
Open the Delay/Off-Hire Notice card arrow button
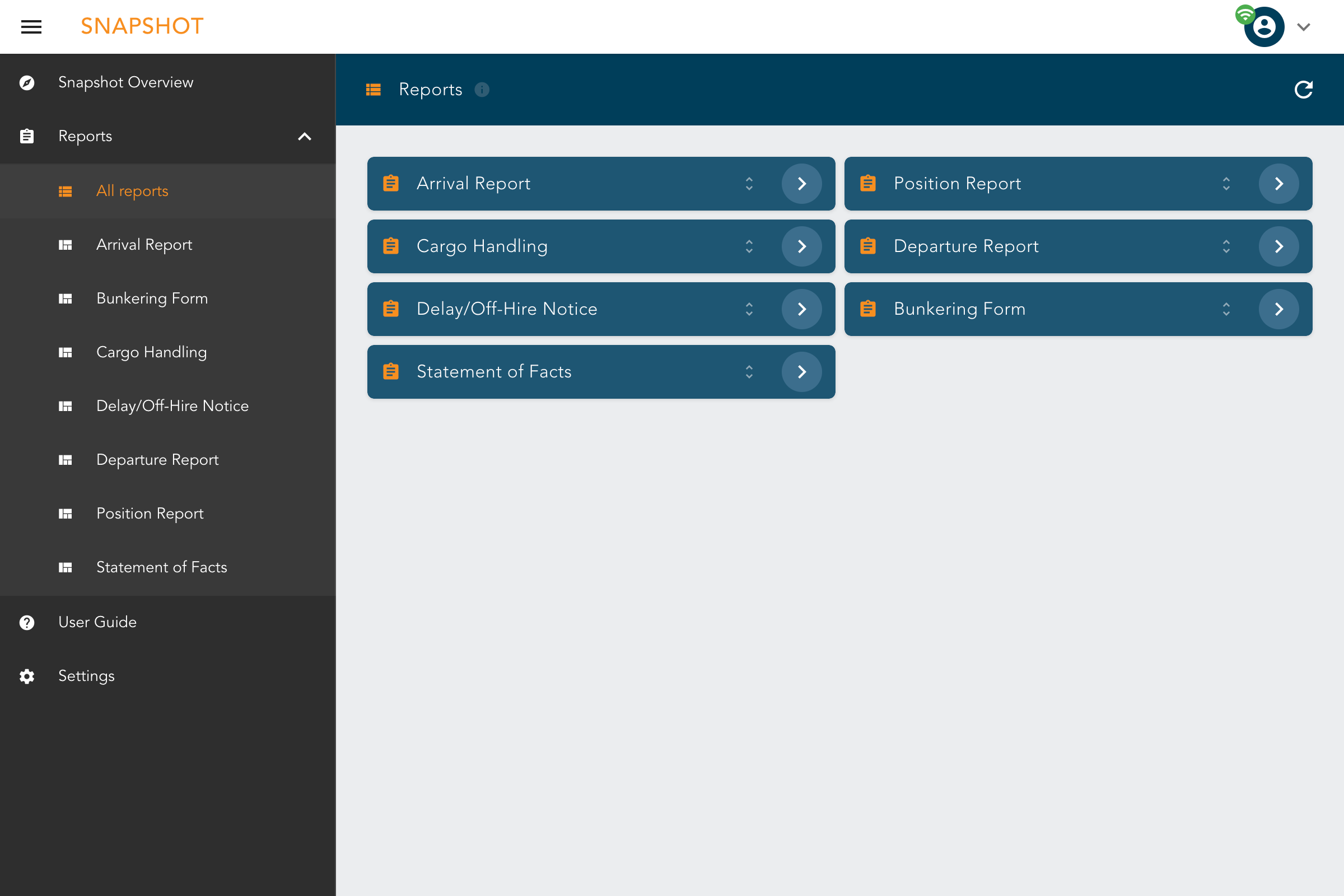(802, 309)
